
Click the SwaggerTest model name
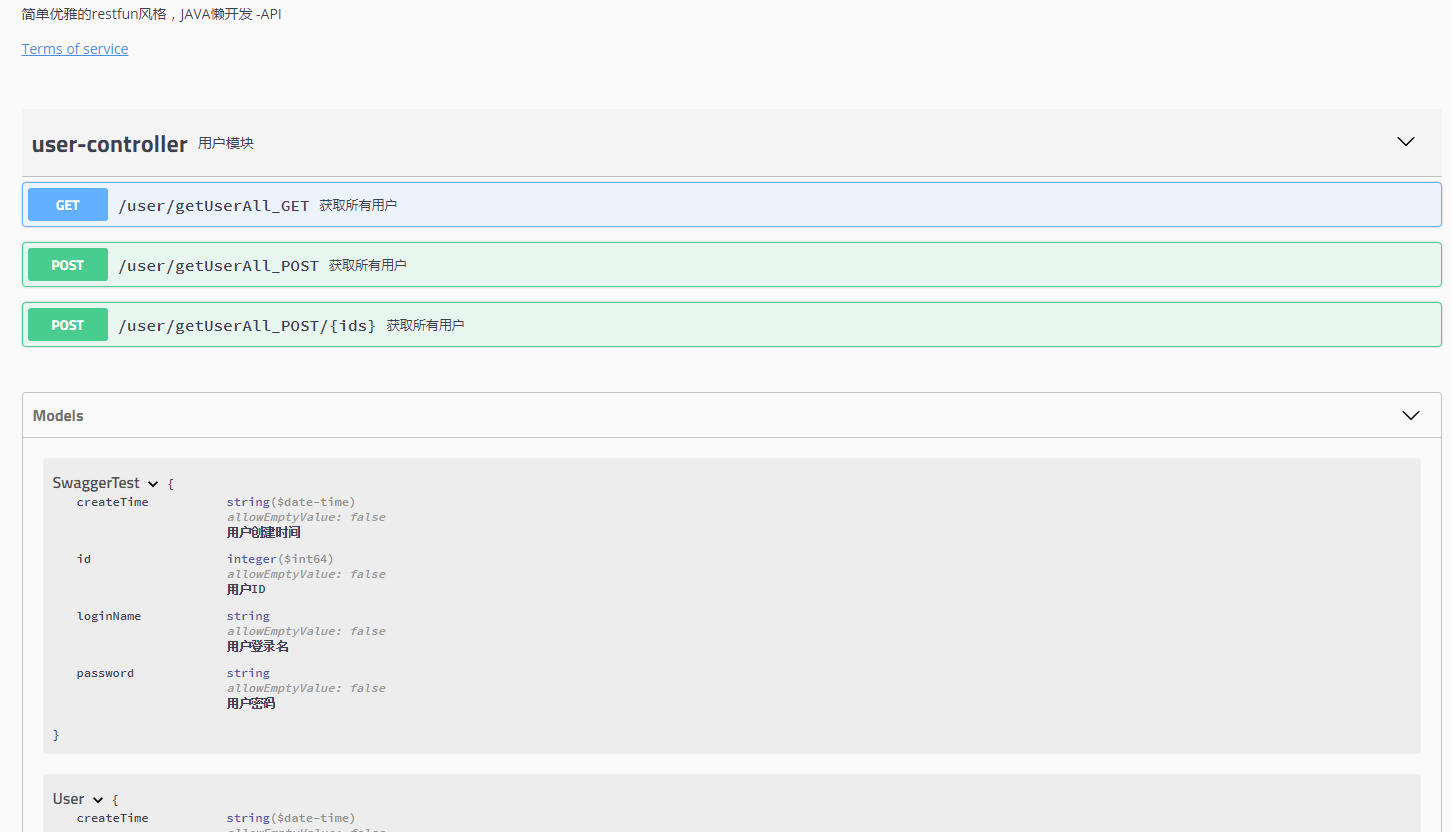pyautogui.click(x=96, y=483)
